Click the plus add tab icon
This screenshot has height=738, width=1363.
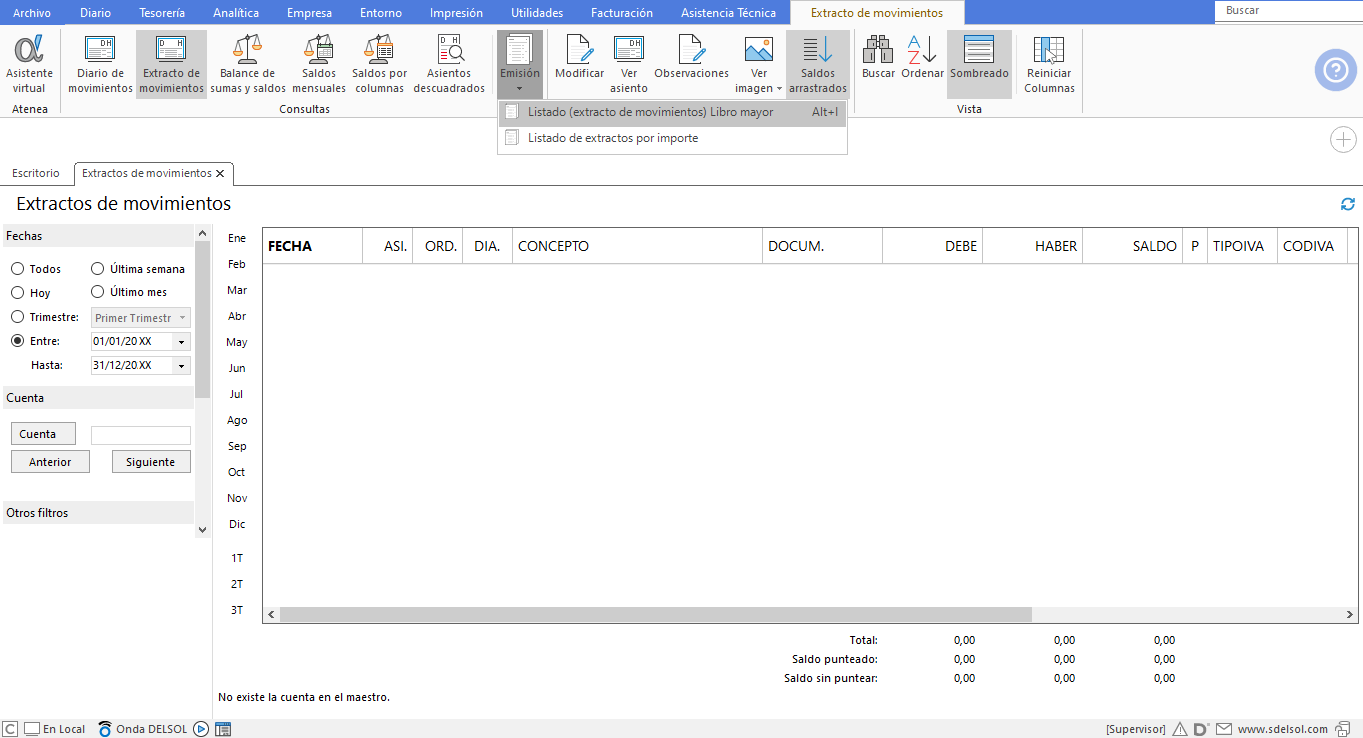point(1343,140)
